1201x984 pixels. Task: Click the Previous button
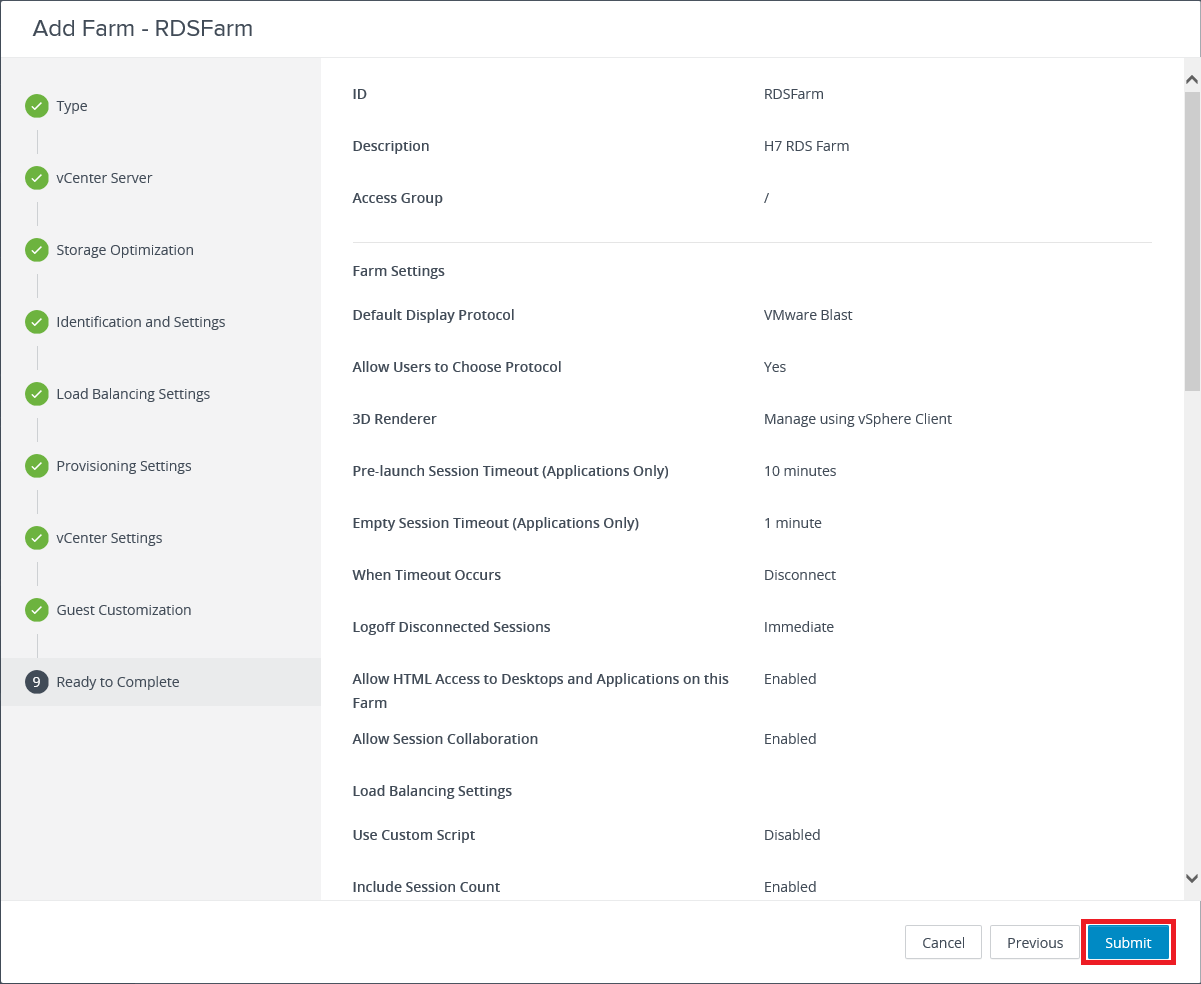1034,943
